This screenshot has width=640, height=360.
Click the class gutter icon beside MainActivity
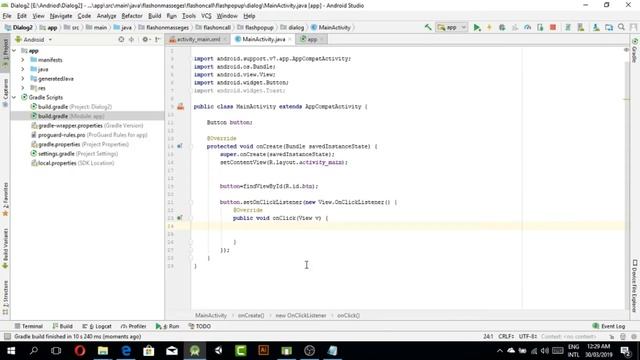pyautogui.click(x=180, y=107)
